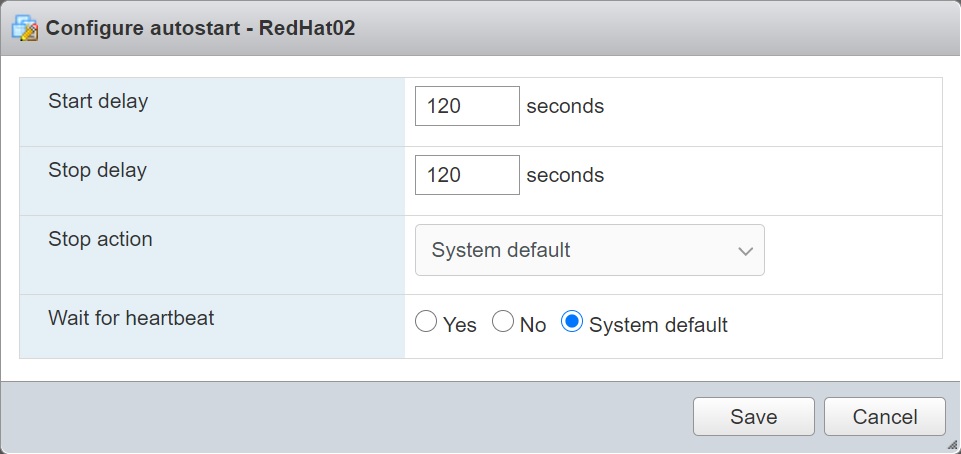Image resolution: width=961 pixels, height=454 pixels.
Task: Choose the No radio button for heartbeat
Action: [504, 322]
